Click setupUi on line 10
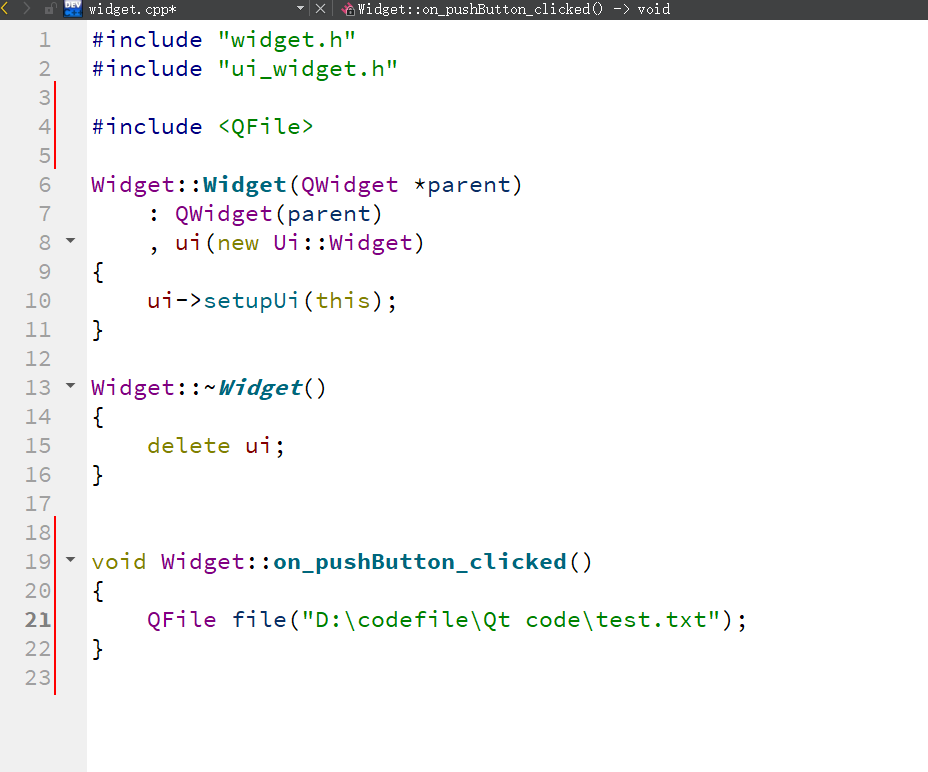 [252, 301]
